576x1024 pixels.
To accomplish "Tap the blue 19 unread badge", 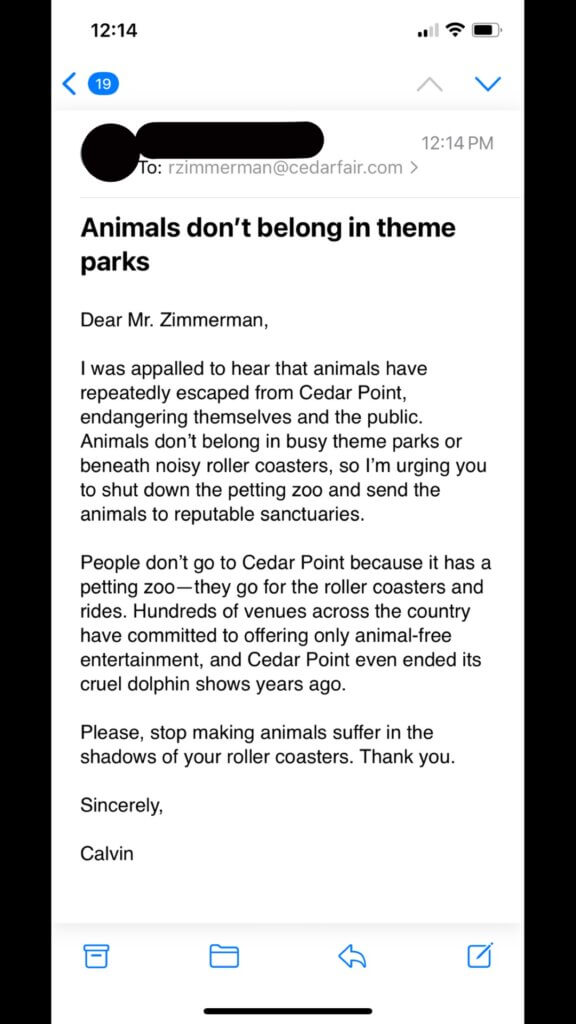I will tap(103, 84).
